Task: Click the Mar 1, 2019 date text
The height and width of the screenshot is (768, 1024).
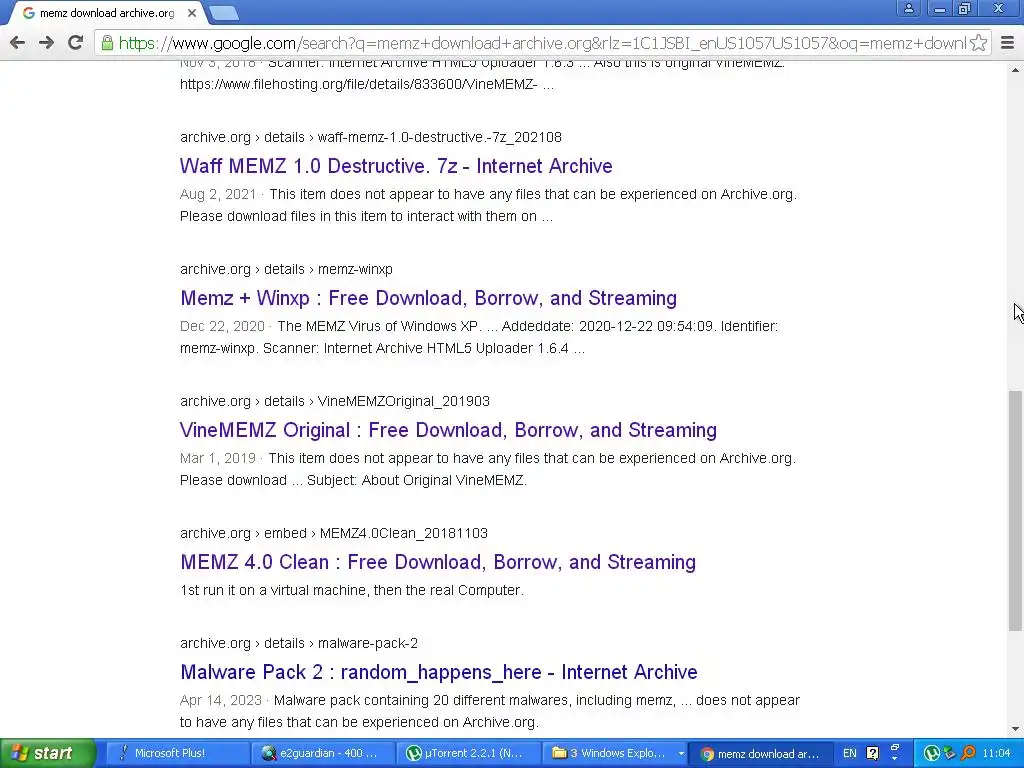Action: (217, 458)
